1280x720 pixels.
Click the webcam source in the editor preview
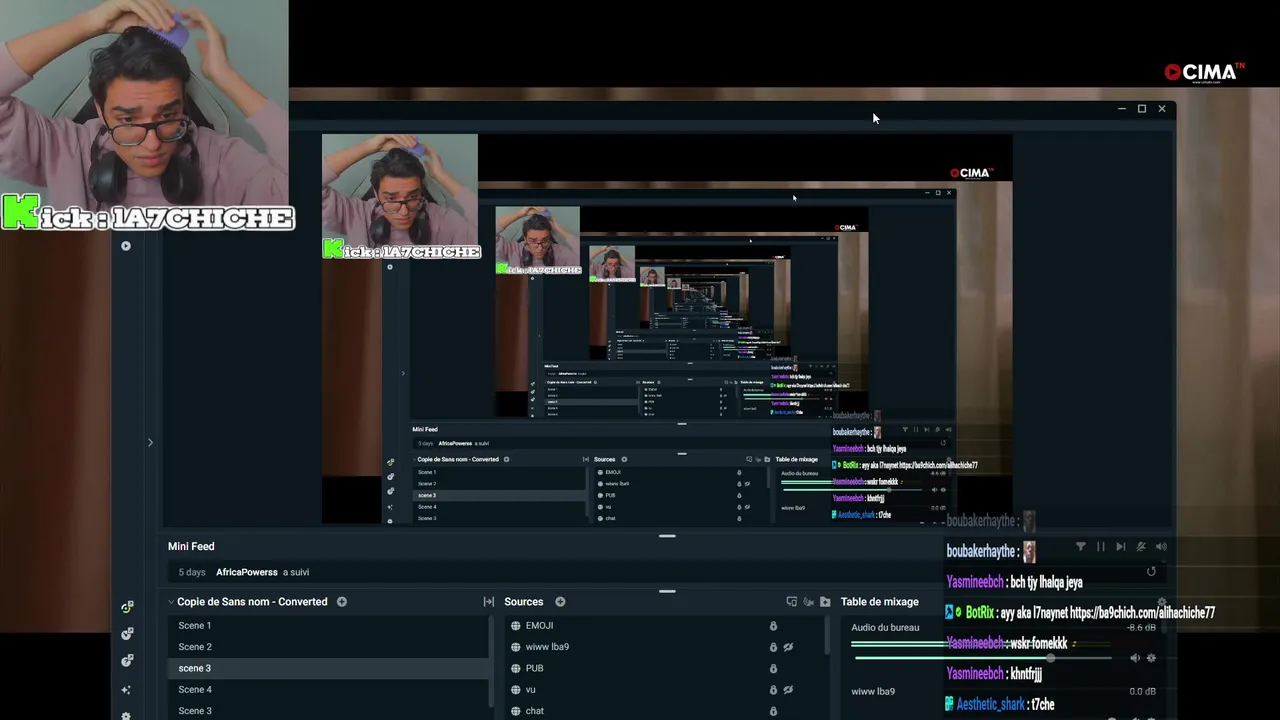400,190
